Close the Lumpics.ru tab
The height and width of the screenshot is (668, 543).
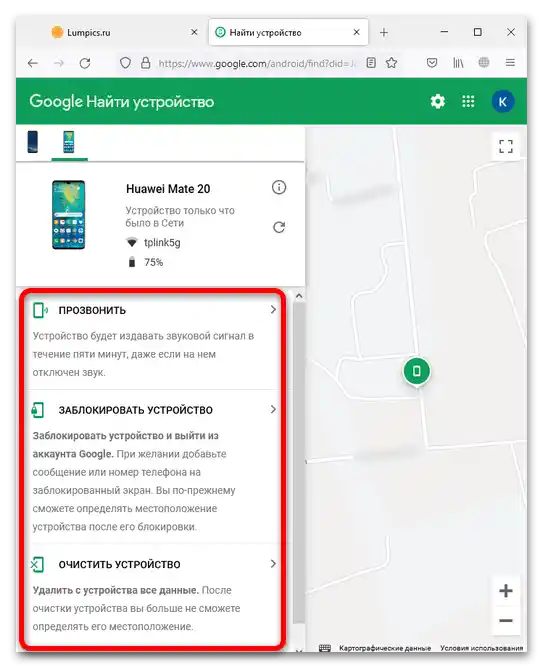pyautogui.click(x=194, y=32)
